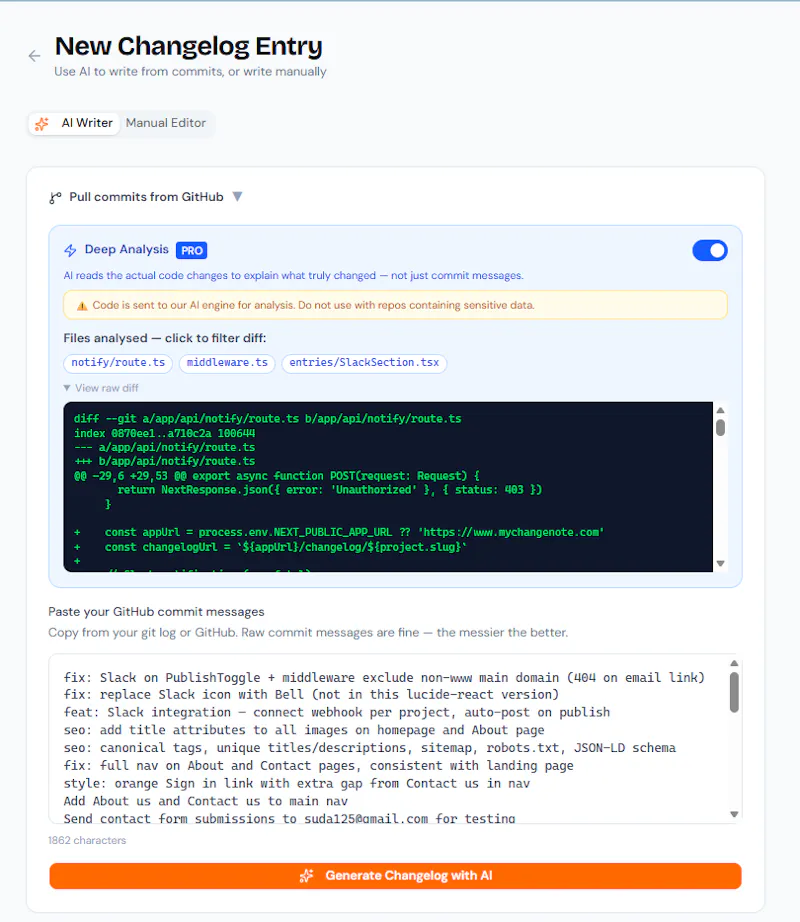Click 'Files analysed — click to filter diff' label
The width and height of the screenshot is (800, 922).
pos(165,338)
